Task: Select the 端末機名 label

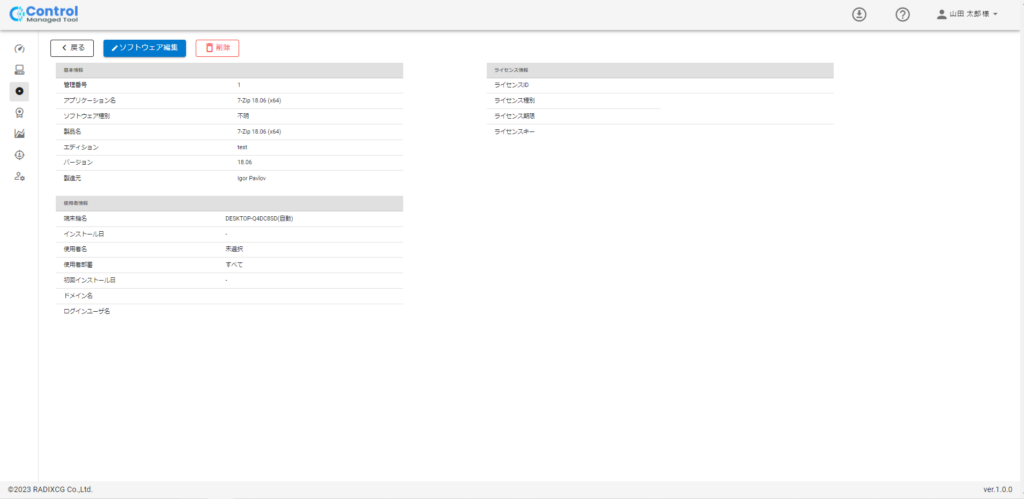Action: point(75,219)
